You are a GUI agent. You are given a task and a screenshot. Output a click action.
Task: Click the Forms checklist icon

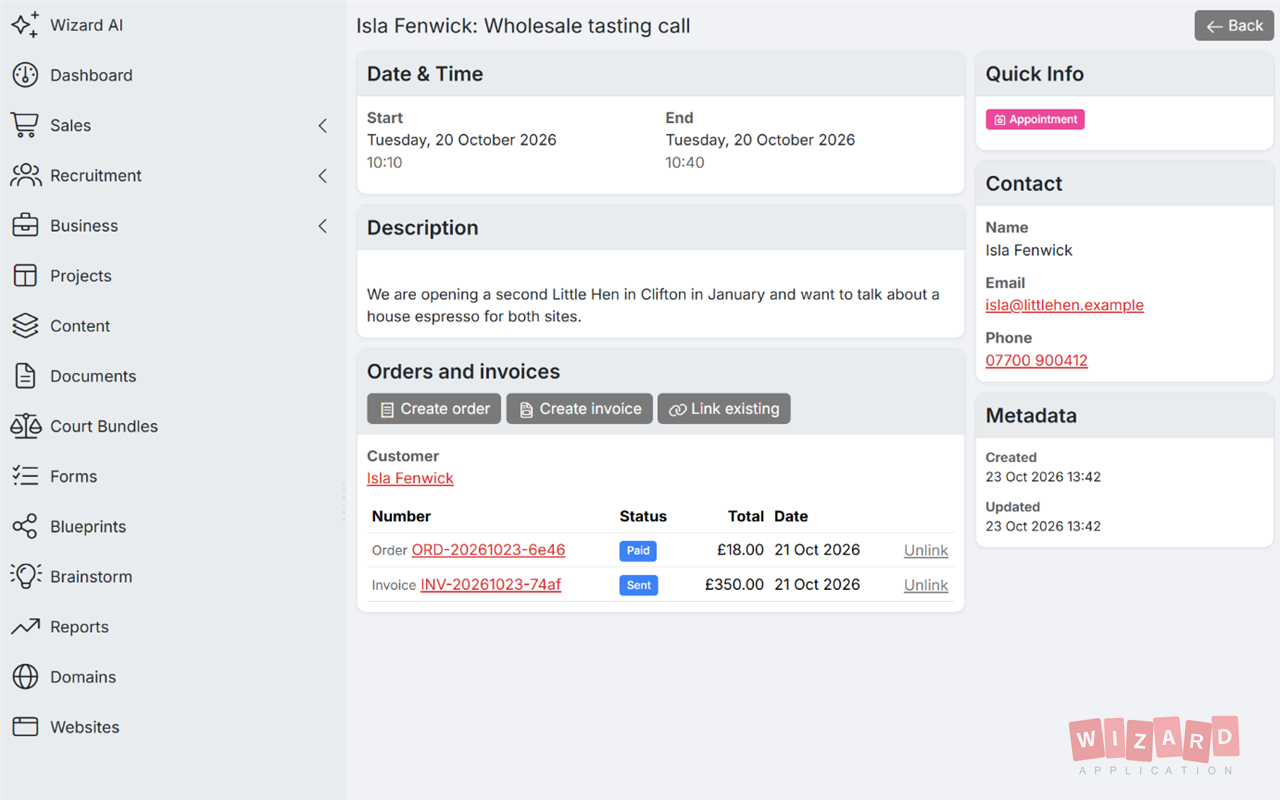[x=25, y=476]
